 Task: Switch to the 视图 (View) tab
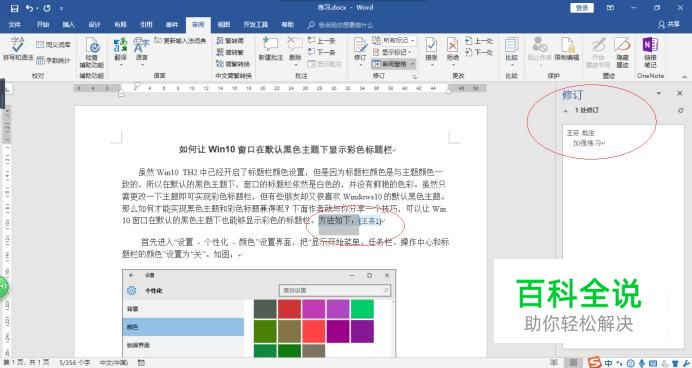click(224, 25)
